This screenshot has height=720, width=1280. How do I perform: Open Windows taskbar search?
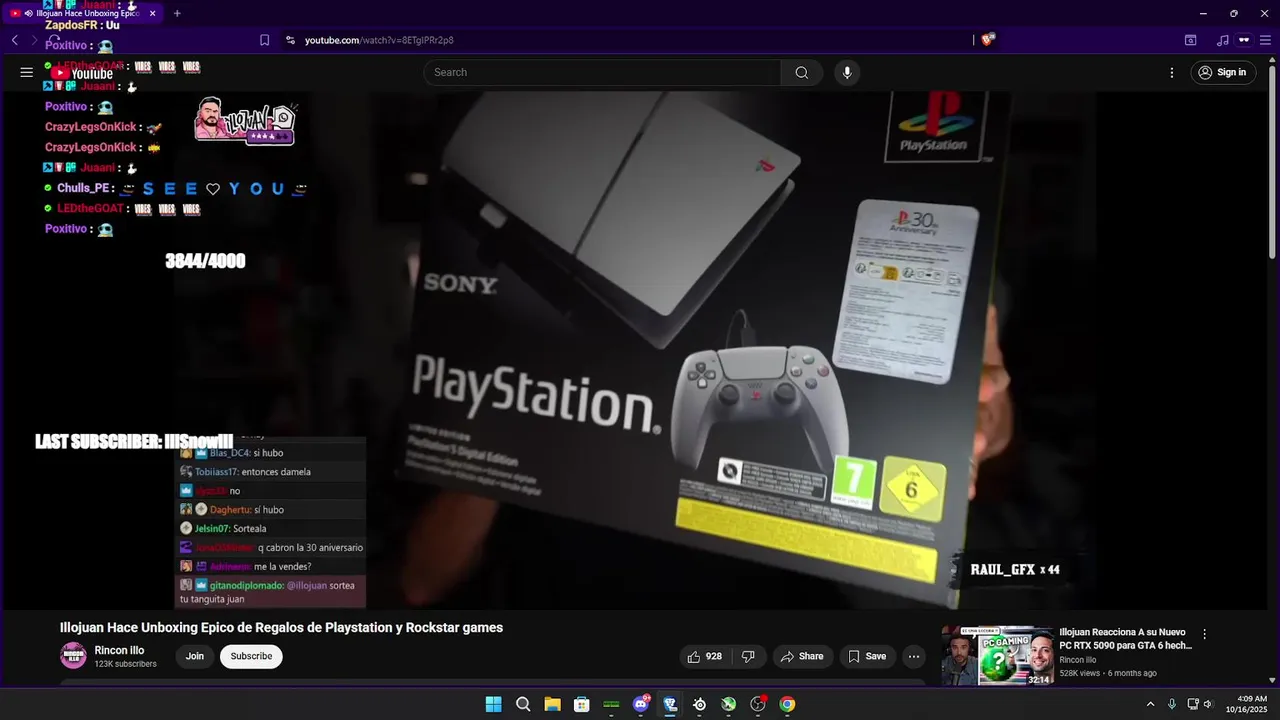click(x=523, y=704)
